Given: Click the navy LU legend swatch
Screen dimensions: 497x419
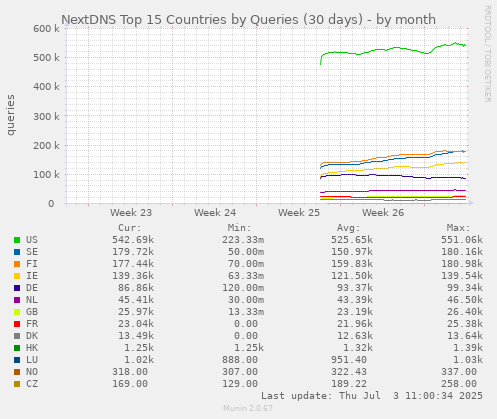Looking at the screenshot, I should click(x=17, y=360).
